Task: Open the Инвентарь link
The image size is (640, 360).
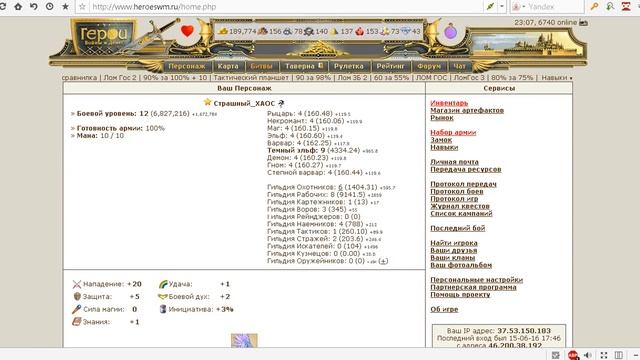Action: click(x=449, y=103)
